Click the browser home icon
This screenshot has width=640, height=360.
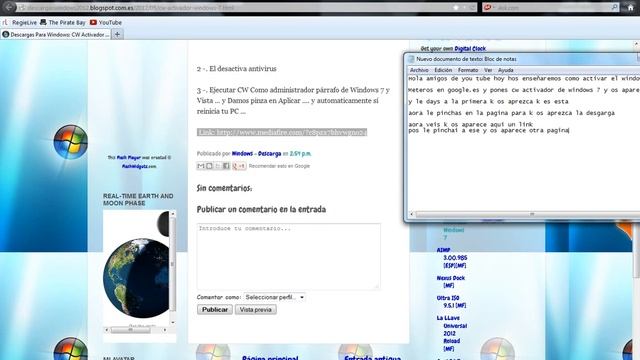click(630, 7)
